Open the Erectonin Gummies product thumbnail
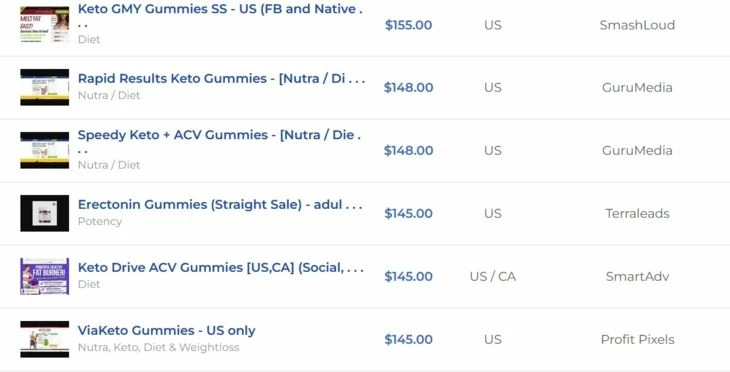730x372 pixels. point(45,213)
